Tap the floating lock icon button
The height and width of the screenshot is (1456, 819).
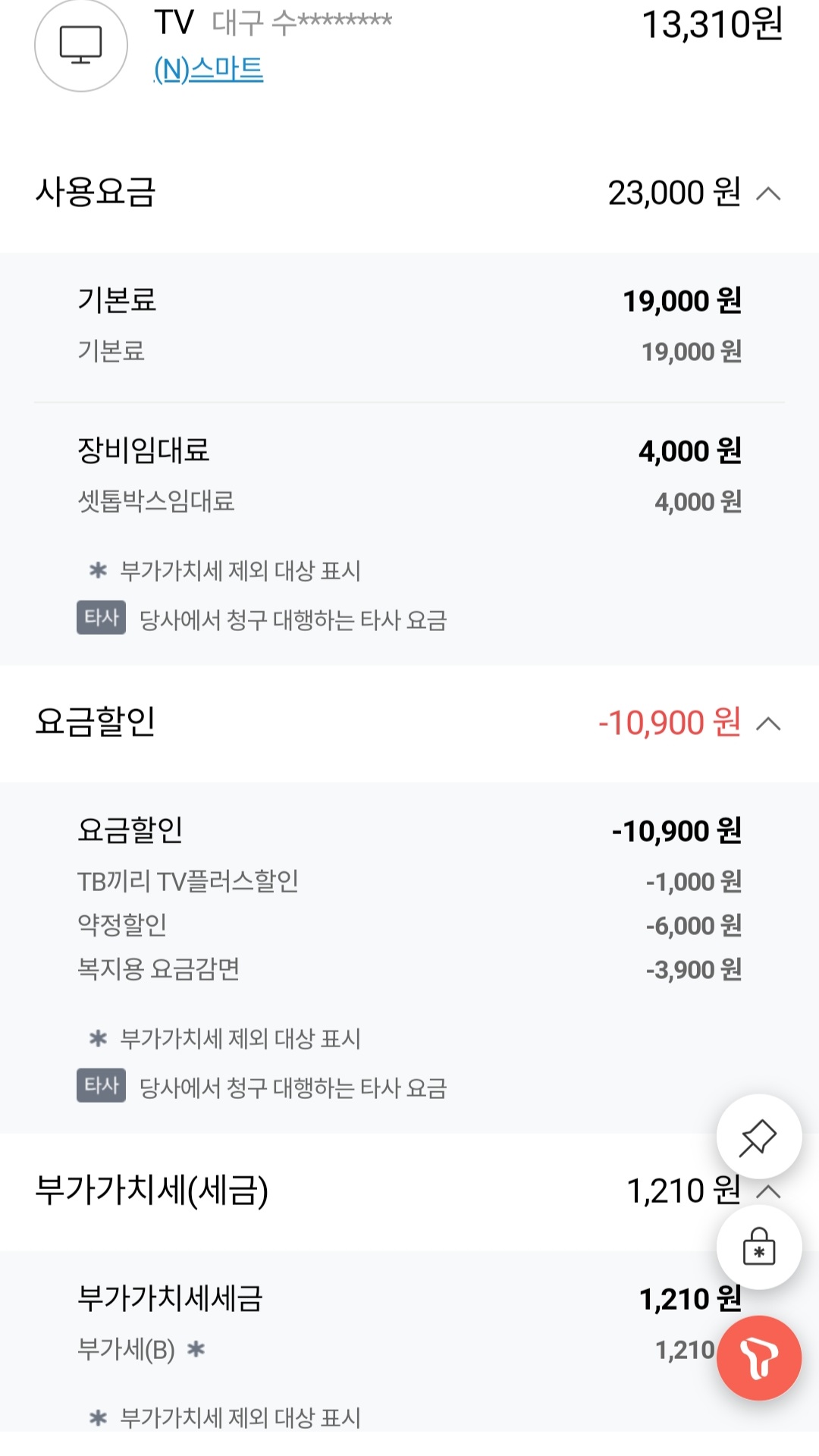pyautogui.click(x=758, y=1247)
